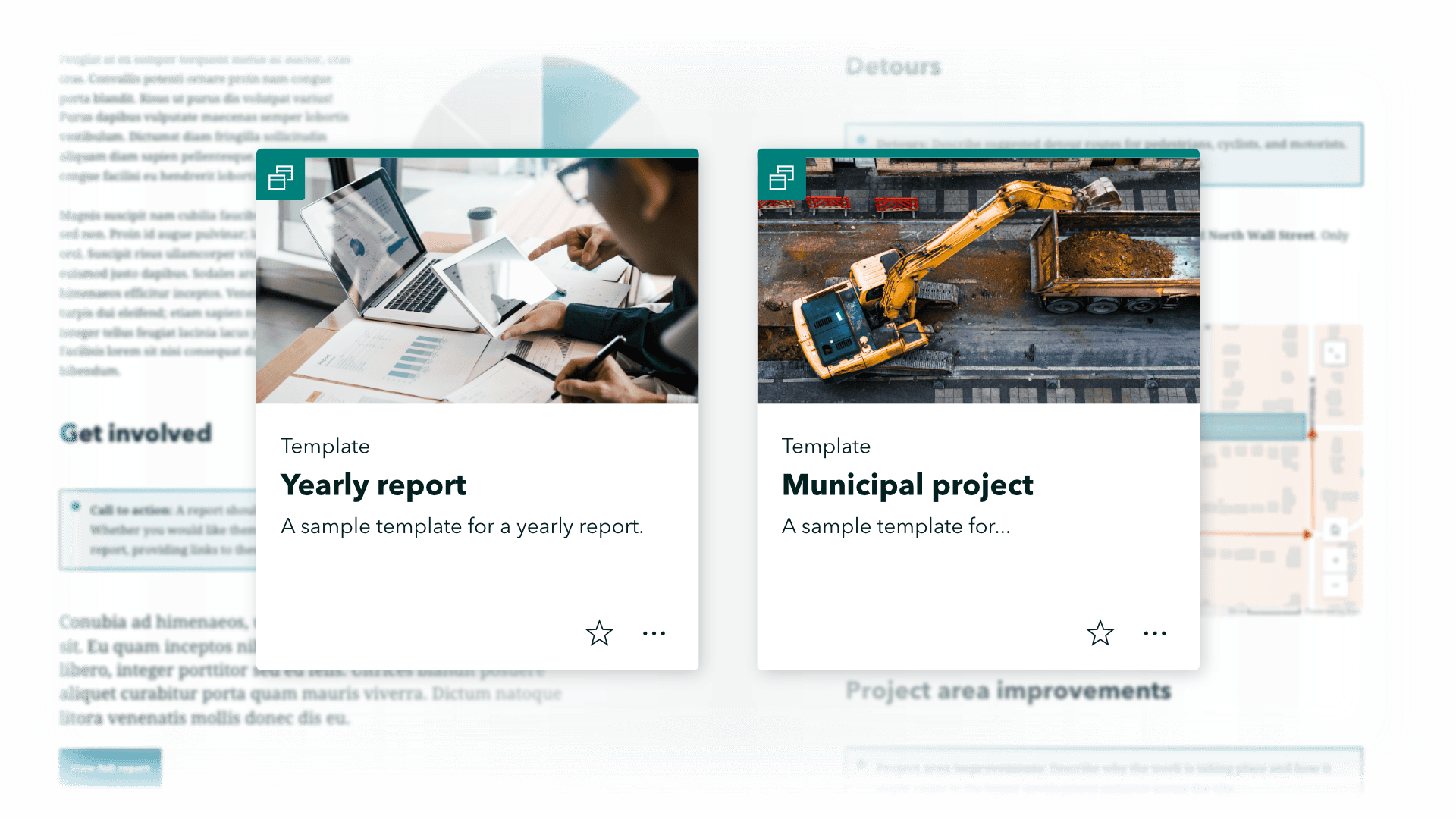1456x819 pixels.
Task: Click the Yearly report title
Action: click(373, 485)
